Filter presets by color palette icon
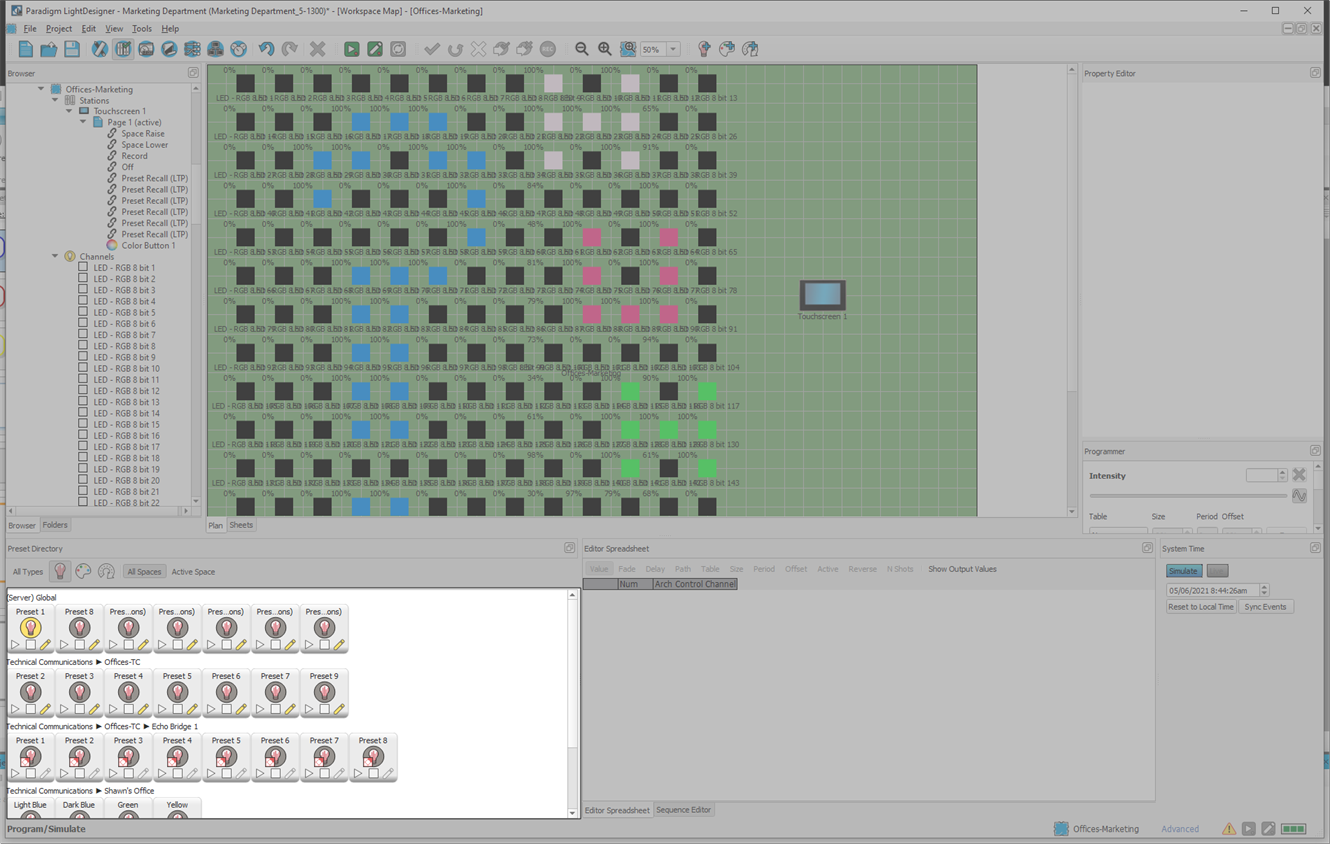 click(x=83, y=572)
